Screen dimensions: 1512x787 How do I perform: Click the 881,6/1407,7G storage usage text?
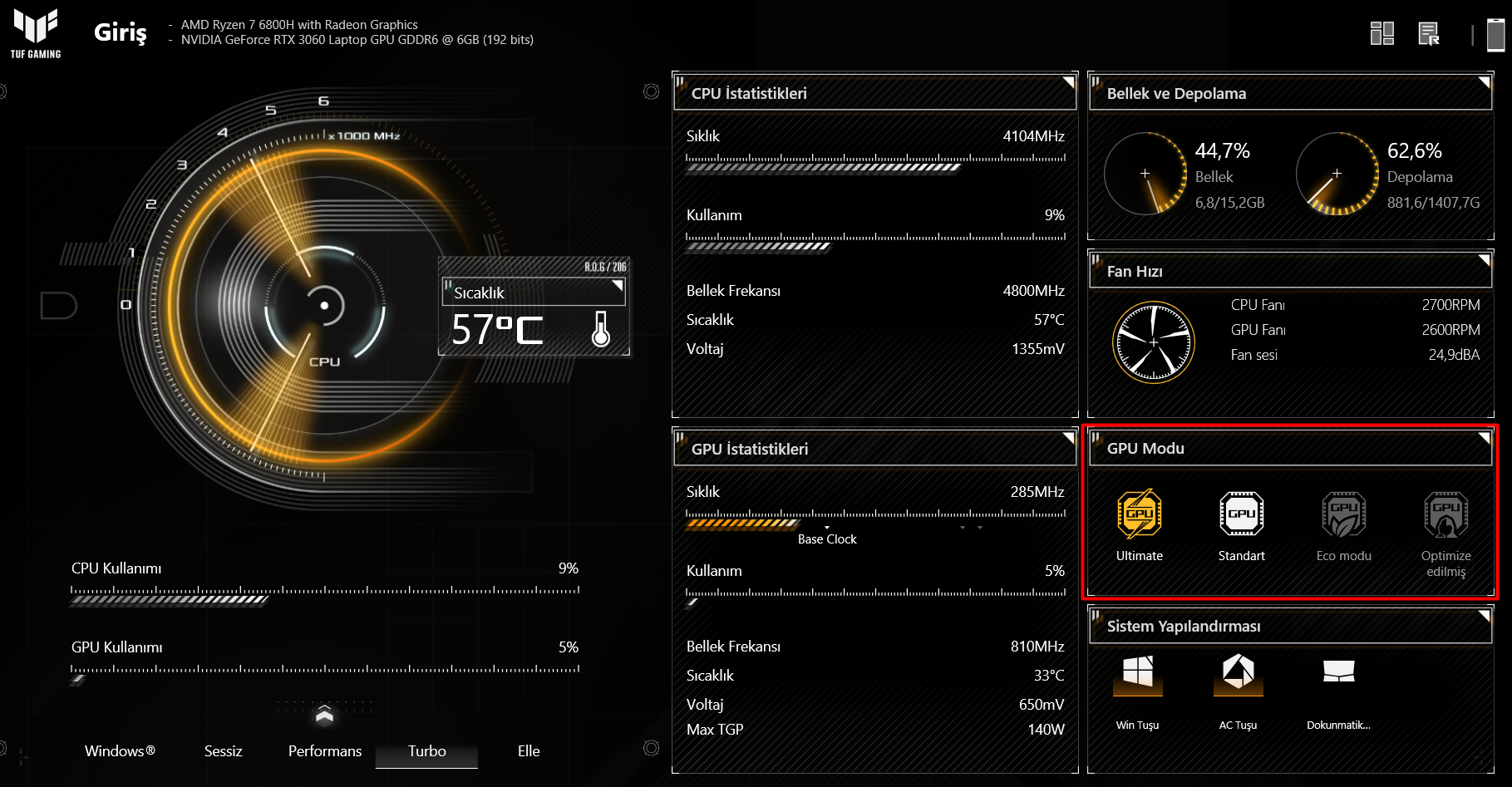click(1433, 203)
